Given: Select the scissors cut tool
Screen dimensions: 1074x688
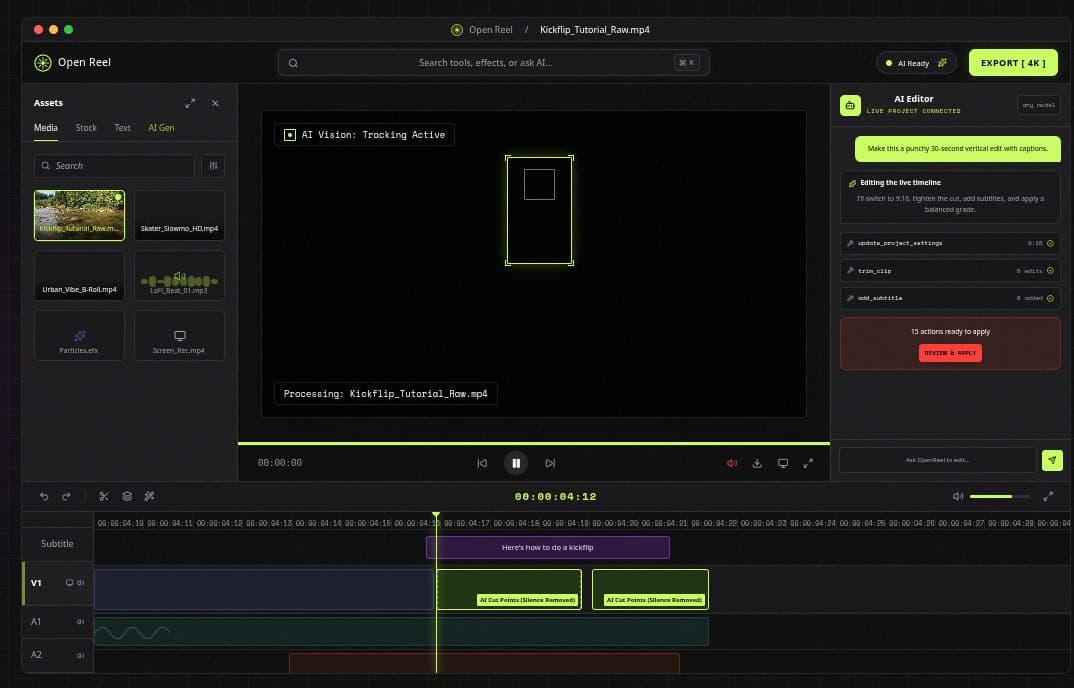Looking at the screenshot, I should [x=104, y=496].
